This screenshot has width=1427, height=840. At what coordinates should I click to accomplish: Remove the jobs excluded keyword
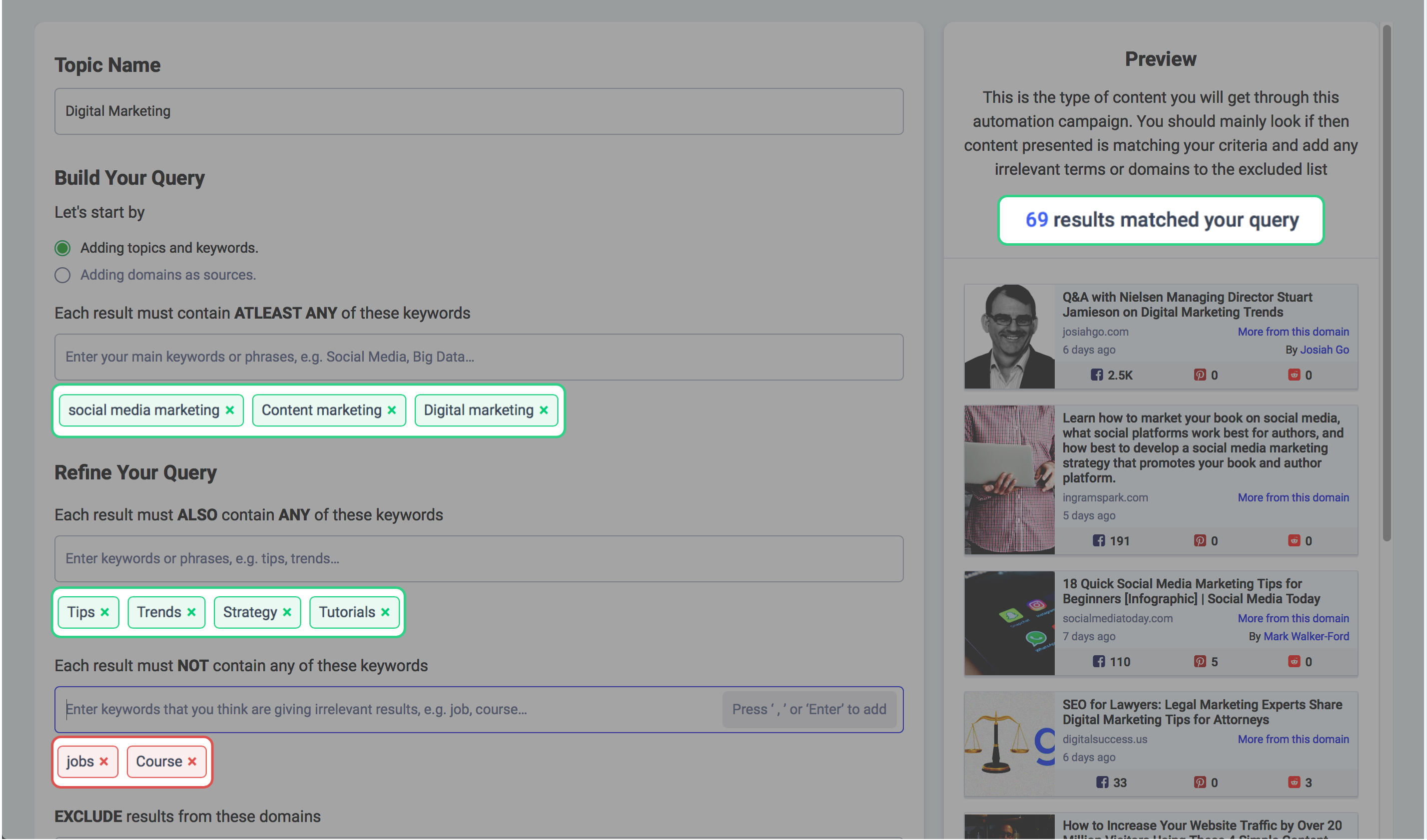tap(103, 762)
